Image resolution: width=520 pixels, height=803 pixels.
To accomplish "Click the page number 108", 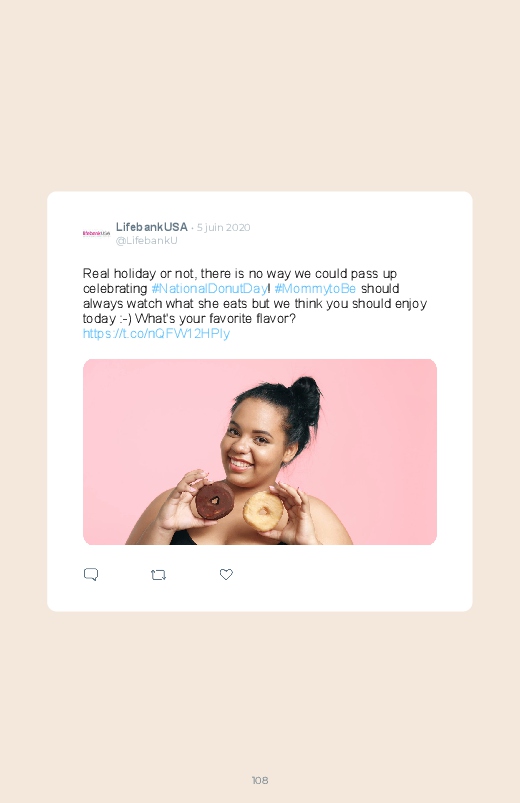I will (260, 780).
